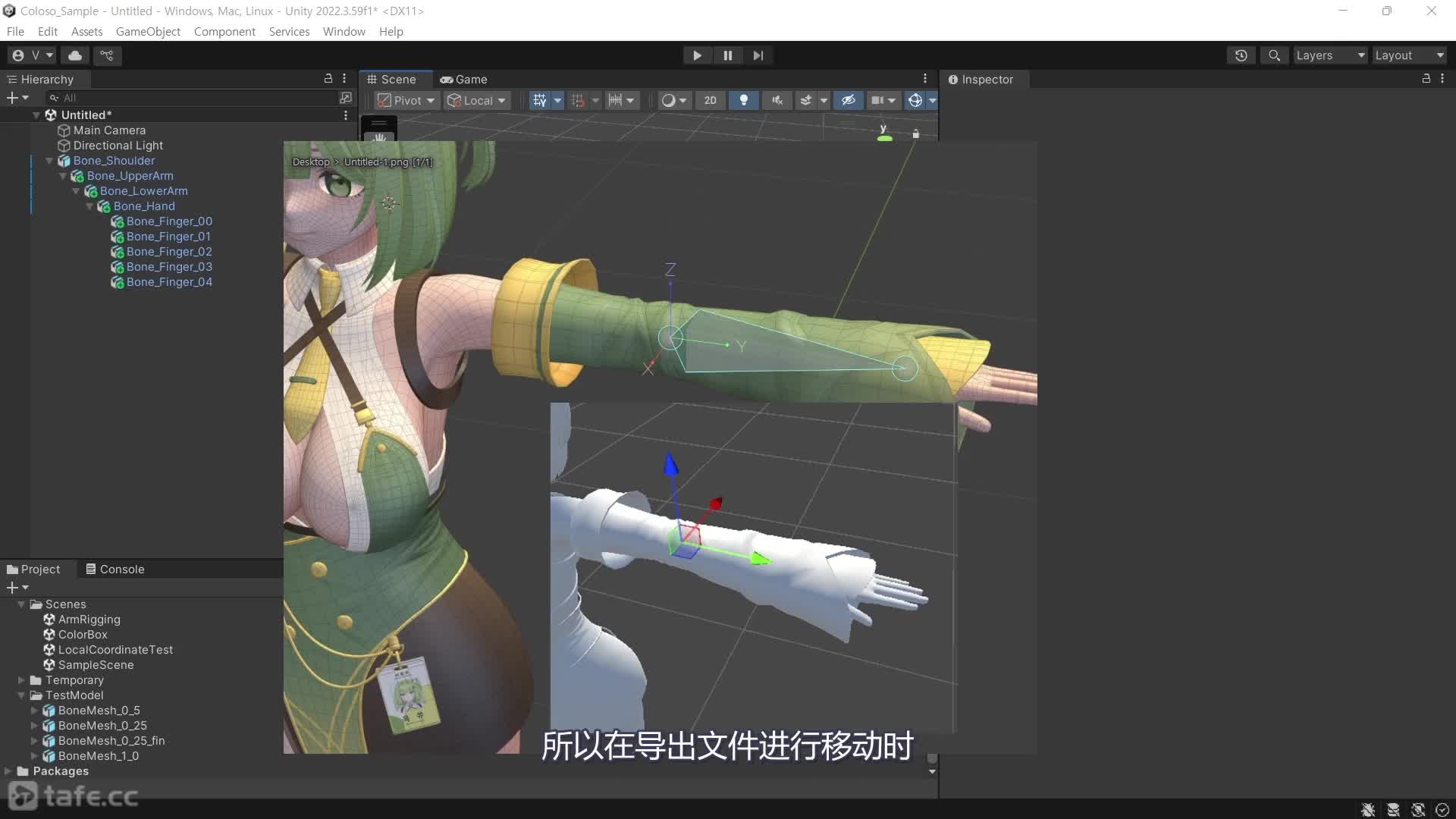Toggle scene visibility hidden-eye icon
1456x819 pixels.
click(x=848, y=100)
